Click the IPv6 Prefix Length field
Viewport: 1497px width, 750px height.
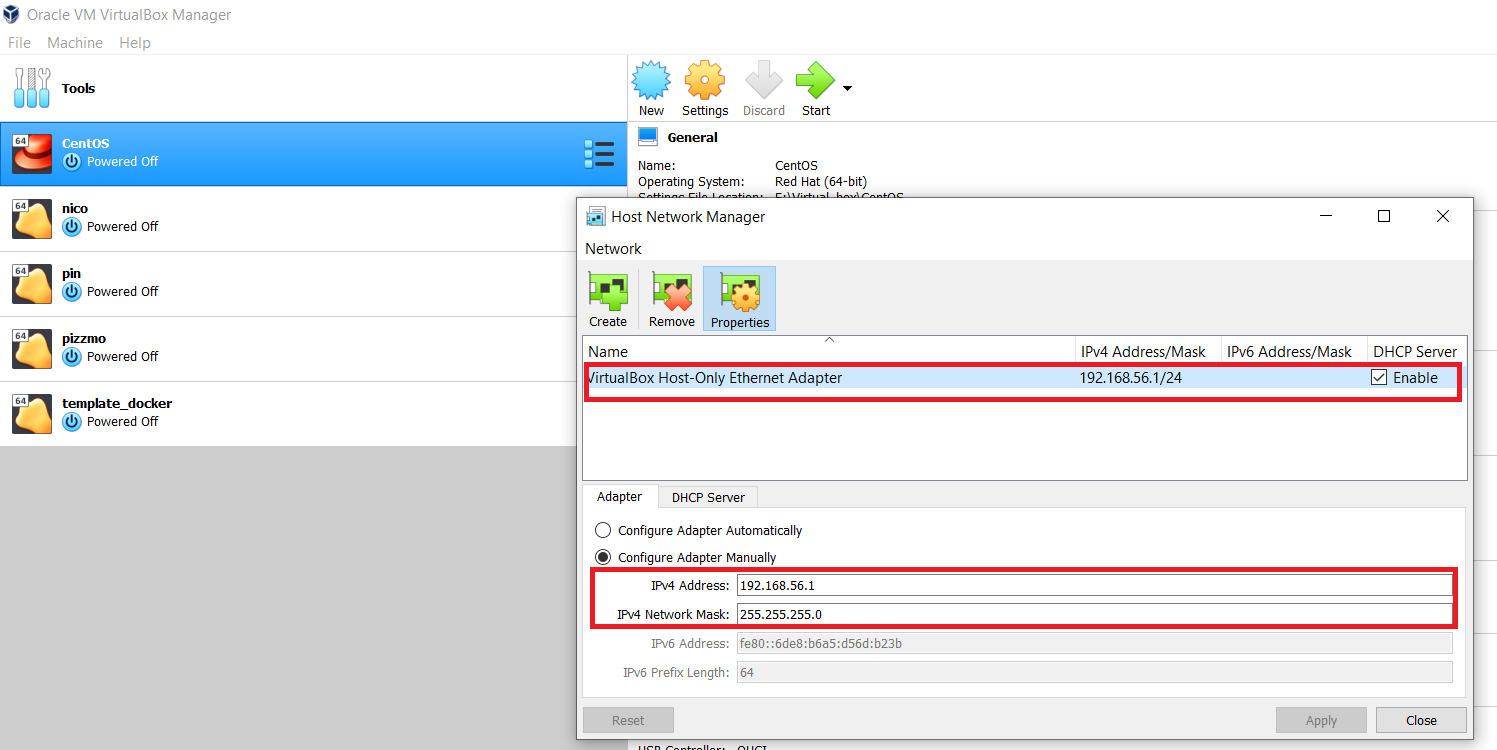(x=1094, y=672)
